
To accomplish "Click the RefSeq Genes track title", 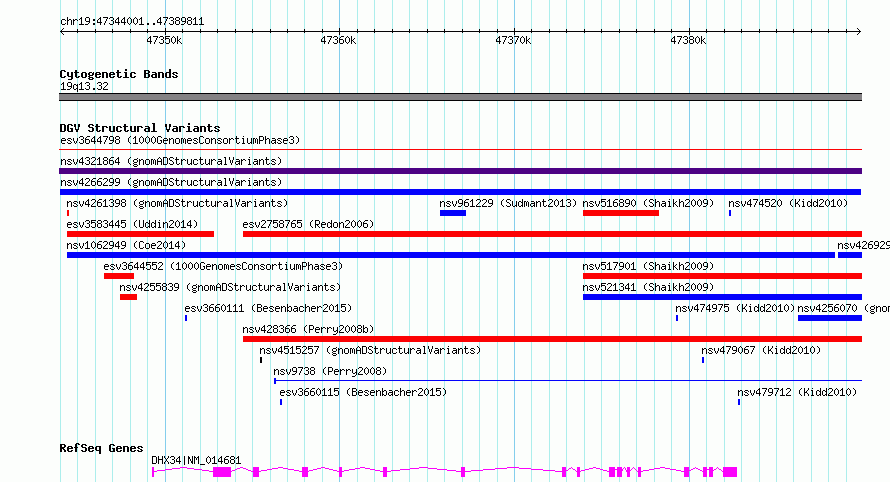I will pos(101,448).
